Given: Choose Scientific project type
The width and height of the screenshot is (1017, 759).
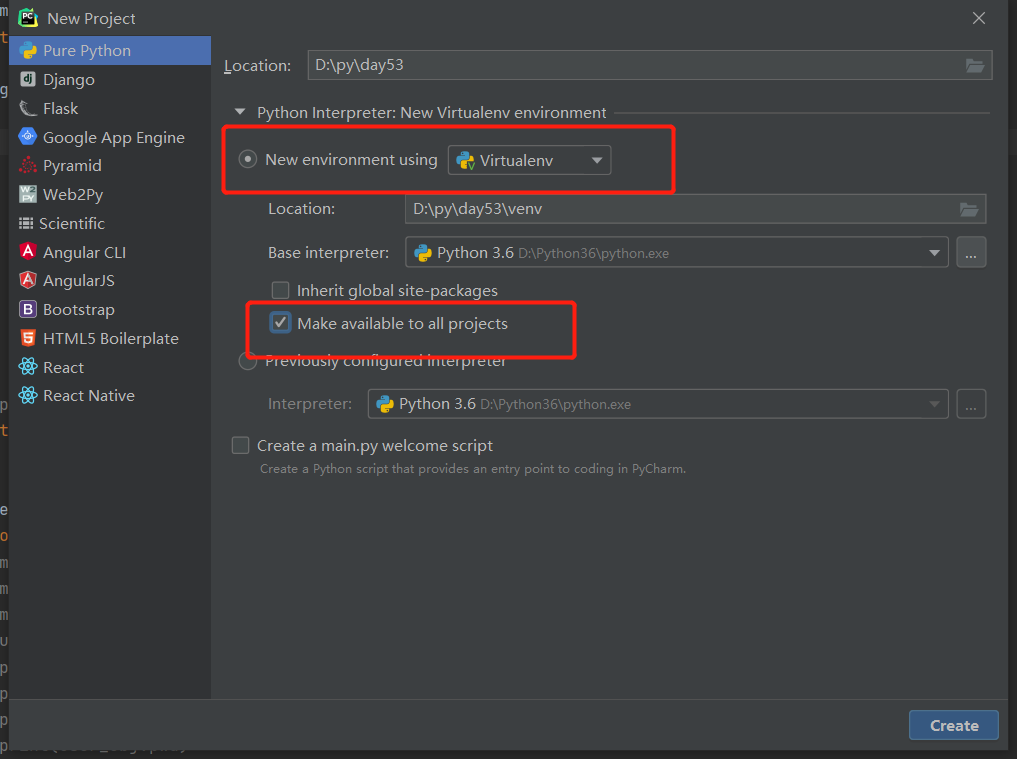Looking at the screenshot, I should click(x=72, y=223).
